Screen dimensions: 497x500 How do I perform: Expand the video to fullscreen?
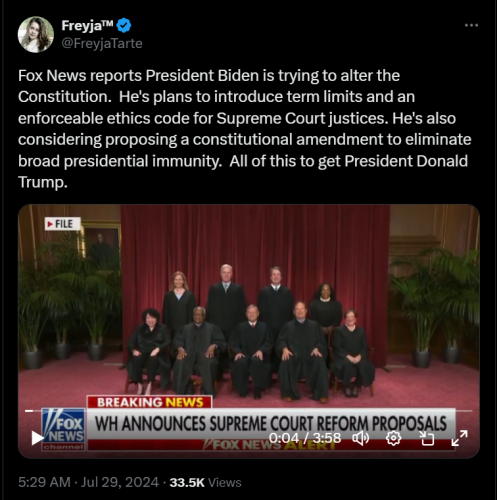[x=460, y=438]
